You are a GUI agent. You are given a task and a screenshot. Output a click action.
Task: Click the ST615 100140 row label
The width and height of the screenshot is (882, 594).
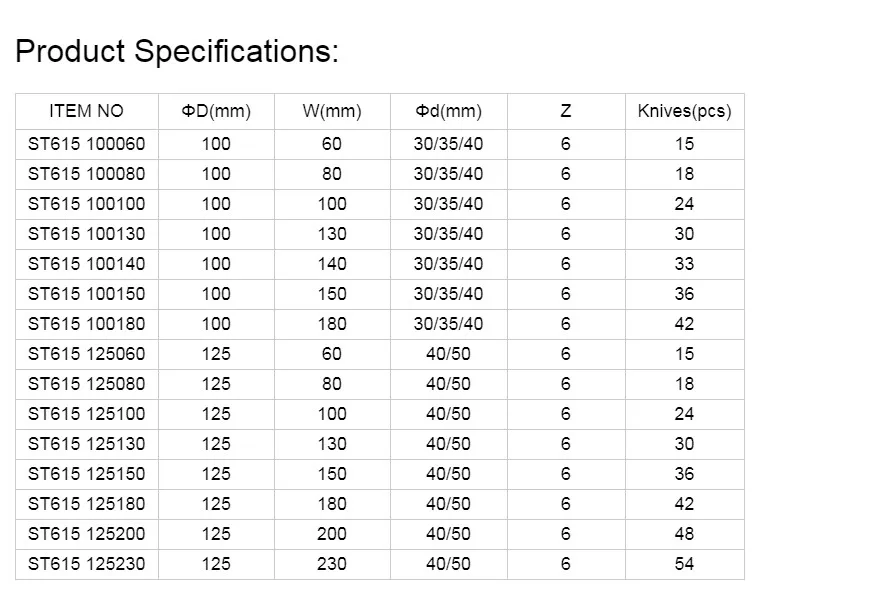(x=87, y=264)
